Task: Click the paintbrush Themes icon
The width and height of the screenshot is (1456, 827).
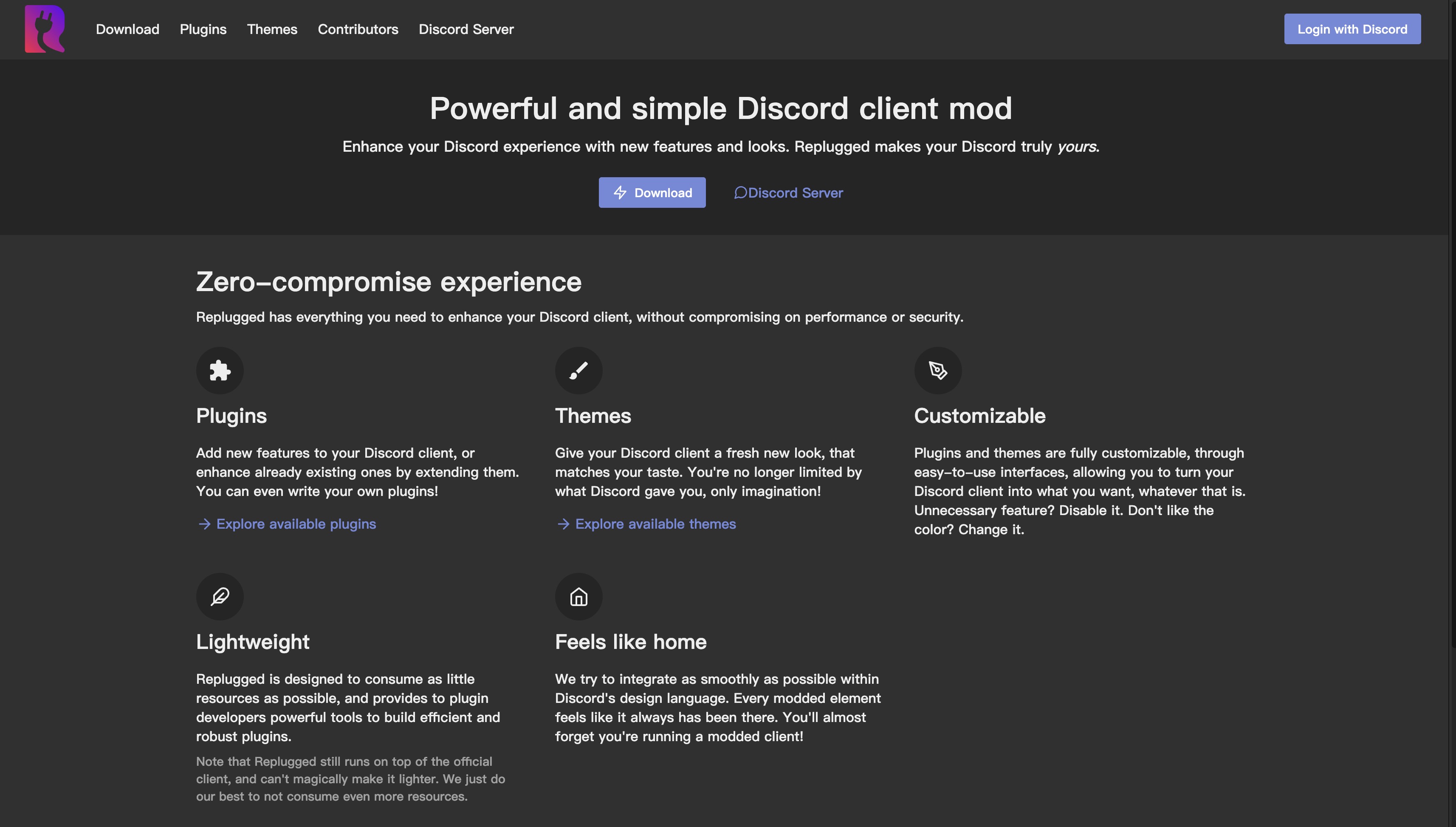Action: coord(578,370)
